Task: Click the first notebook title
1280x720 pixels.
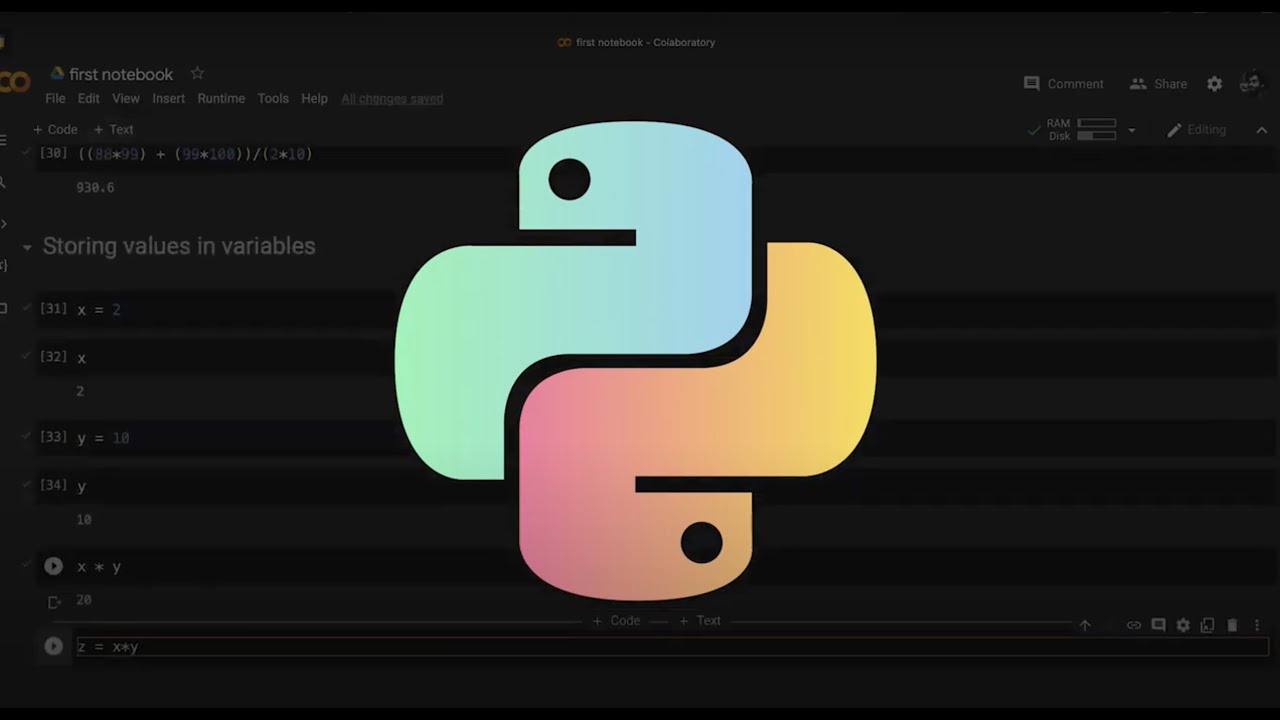Action: point(121,74)
